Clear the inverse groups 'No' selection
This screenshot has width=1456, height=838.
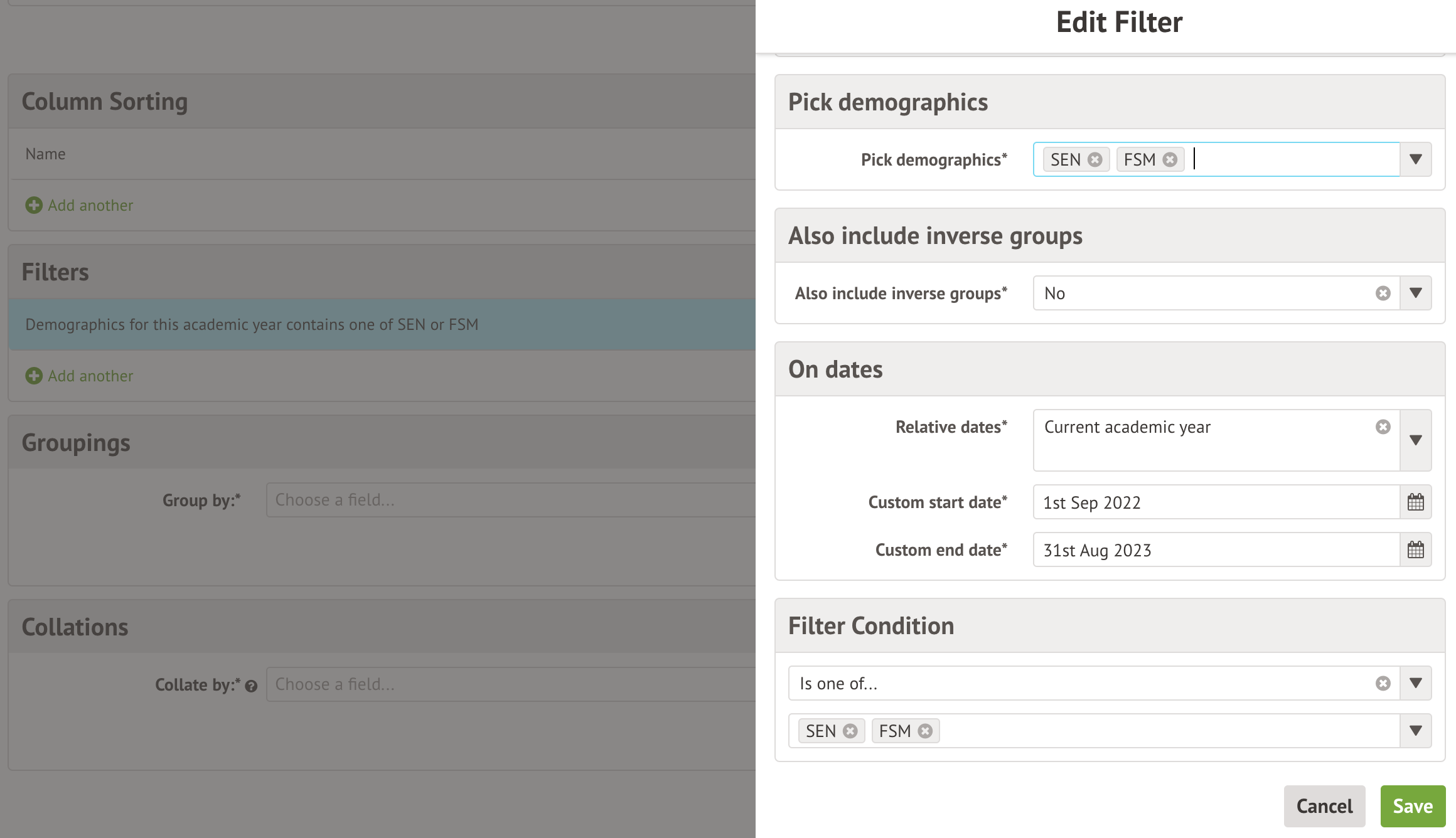[1383, 294]
